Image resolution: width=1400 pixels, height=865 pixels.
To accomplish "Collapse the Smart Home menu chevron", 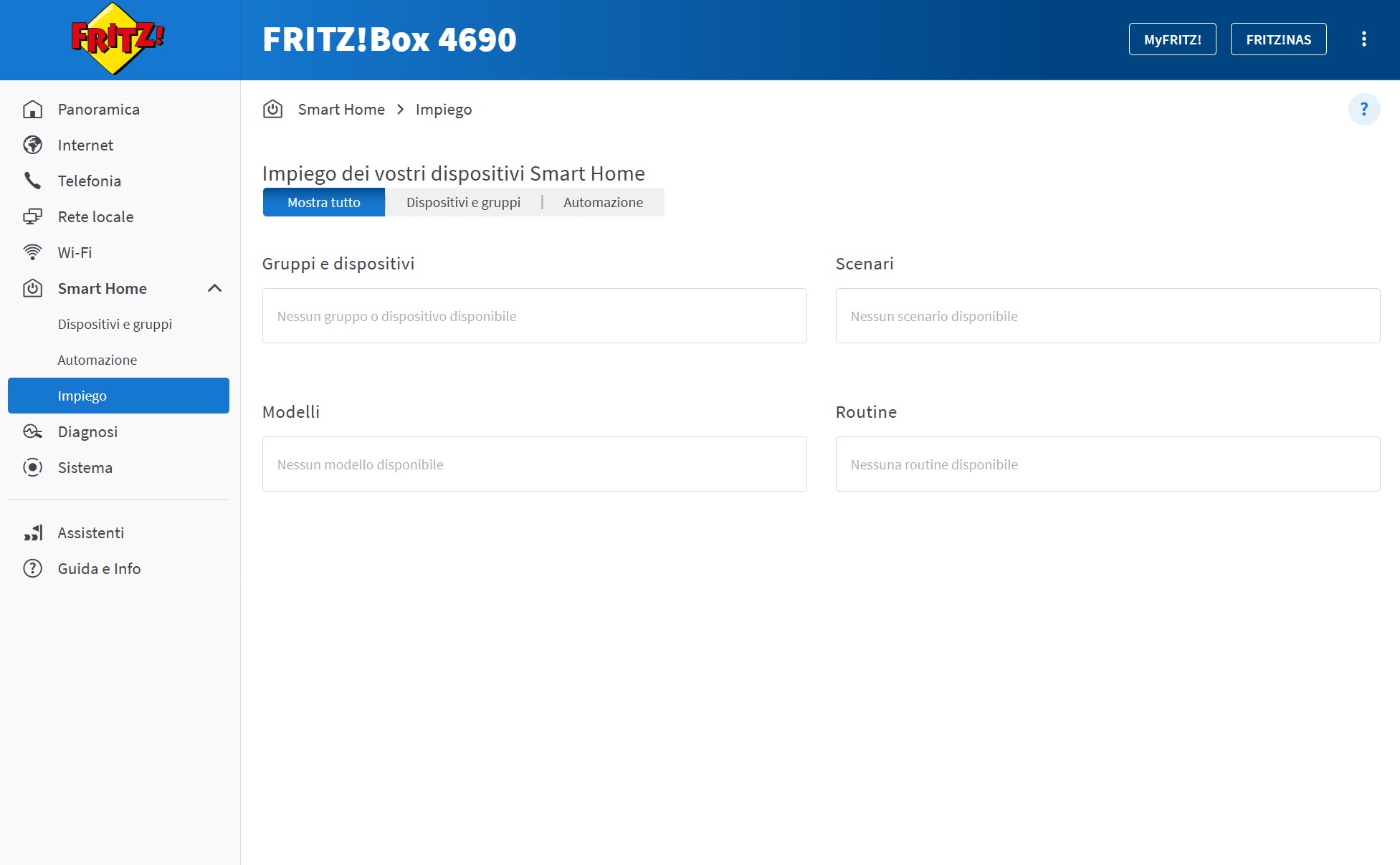I will [214, 288].
